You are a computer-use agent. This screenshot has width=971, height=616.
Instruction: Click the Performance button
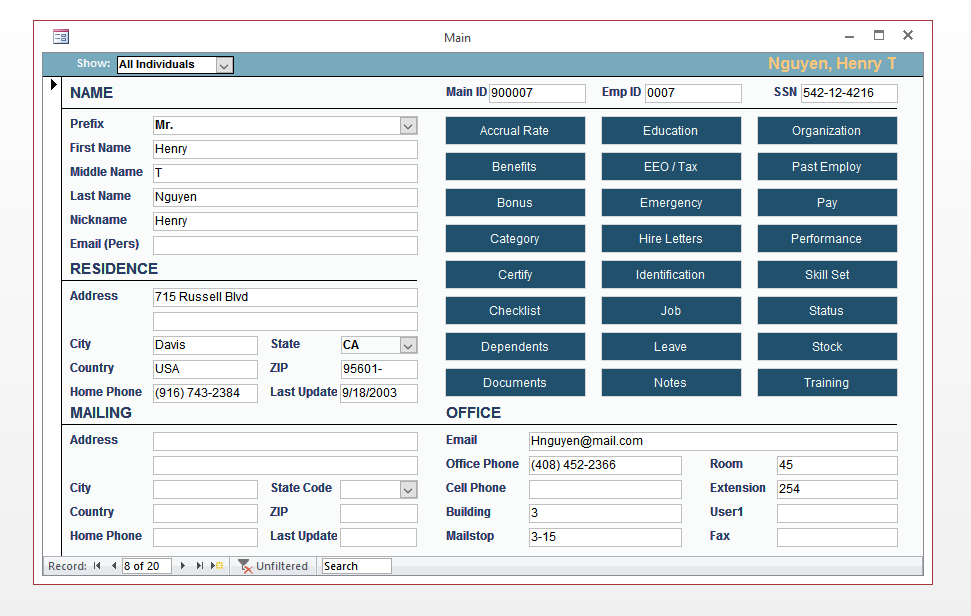[x=827, y=238]
